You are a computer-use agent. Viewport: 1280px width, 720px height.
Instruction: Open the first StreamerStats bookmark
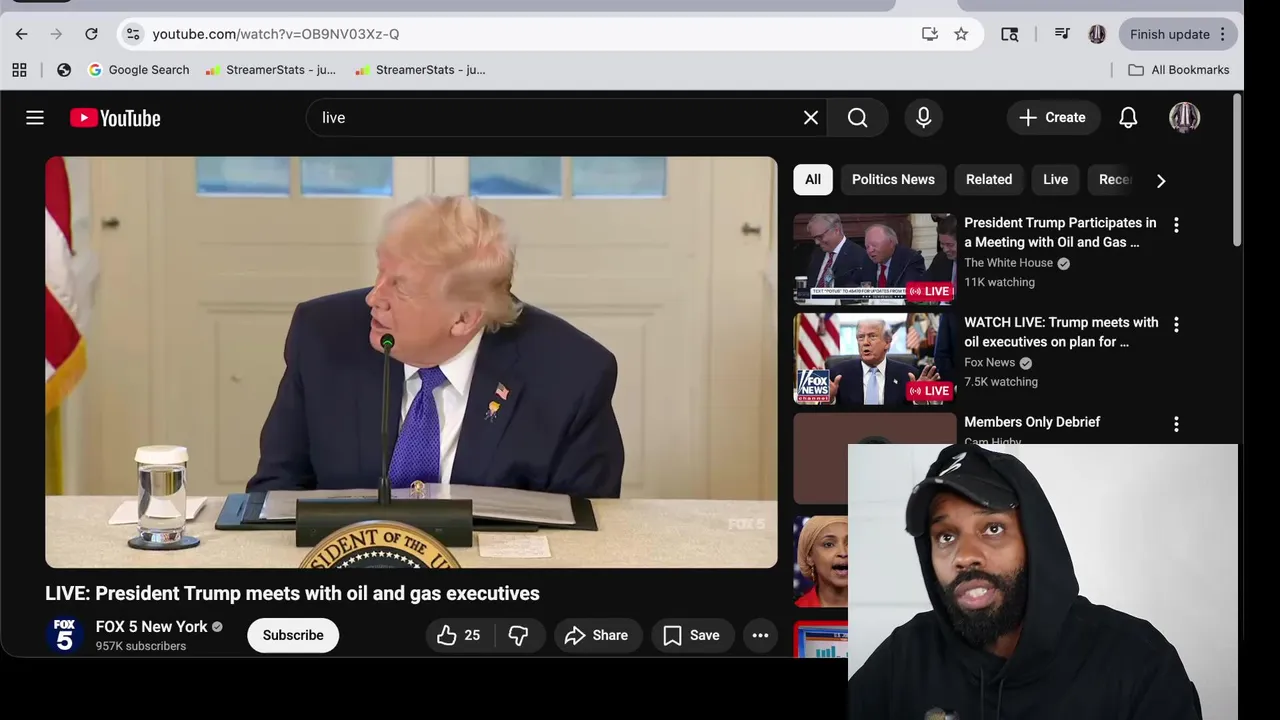click(x=271, y=70)
